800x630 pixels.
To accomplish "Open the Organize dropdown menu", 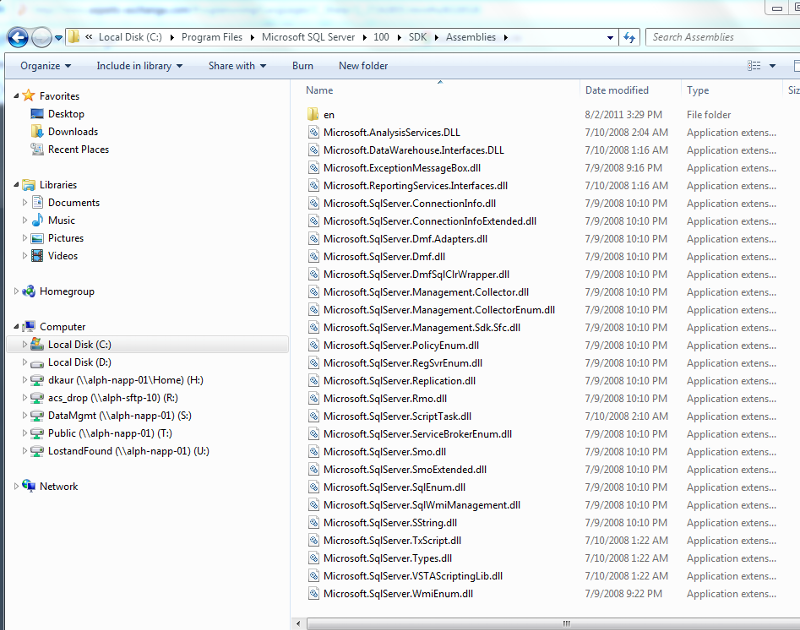I will tap(44, 65).
